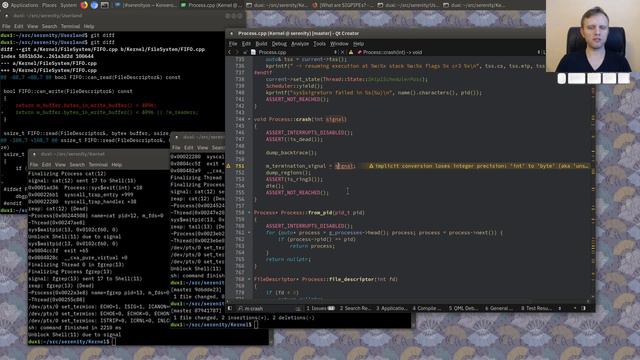Image resolution: width=640 pixels, height=360 pixels.
Task: Toggle the right sidebar in Qt Creator
Action: point(583,308)
